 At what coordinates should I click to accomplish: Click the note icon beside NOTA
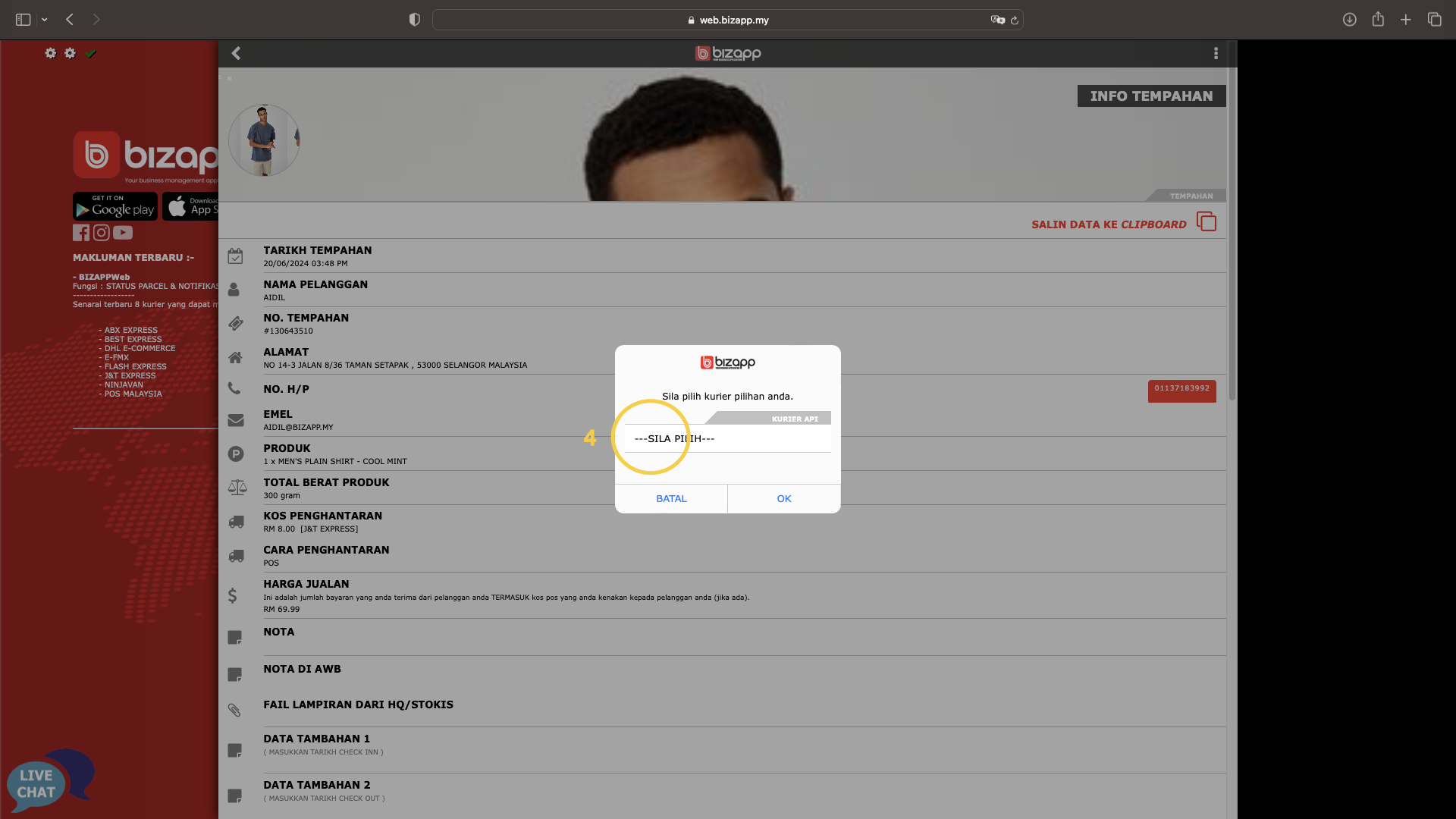(235, 638)
